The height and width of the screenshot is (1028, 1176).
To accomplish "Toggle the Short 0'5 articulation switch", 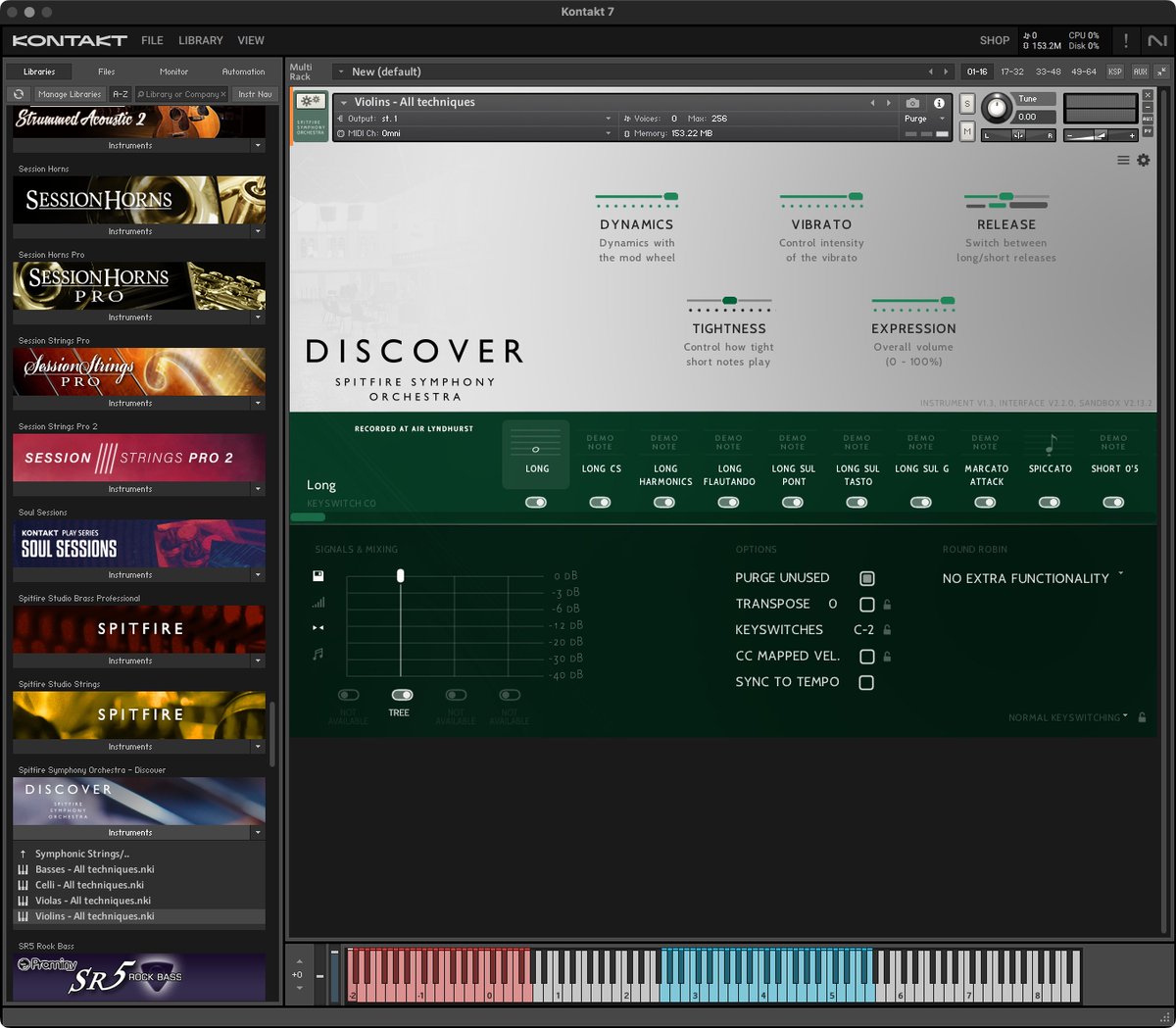I will tap(1113, 502).
